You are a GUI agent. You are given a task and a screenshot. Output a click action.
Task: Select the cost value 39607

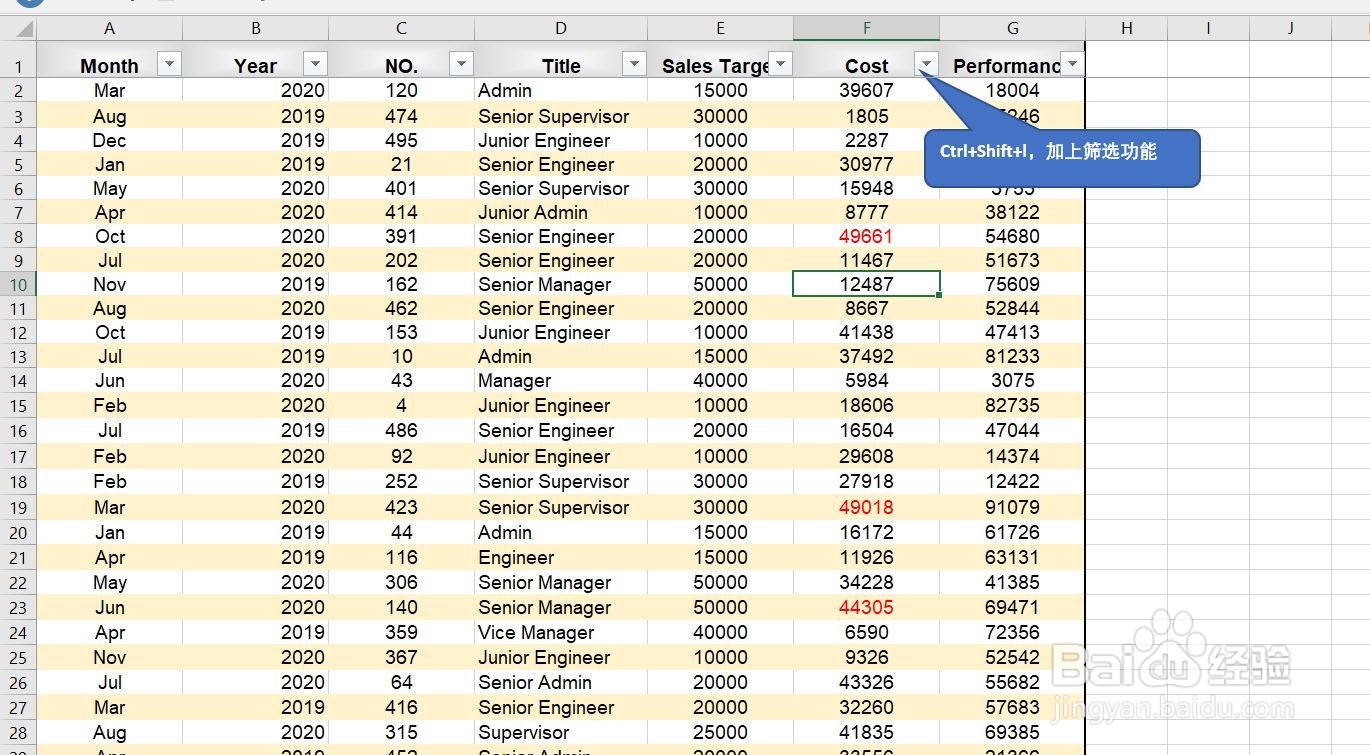[866, 90]
